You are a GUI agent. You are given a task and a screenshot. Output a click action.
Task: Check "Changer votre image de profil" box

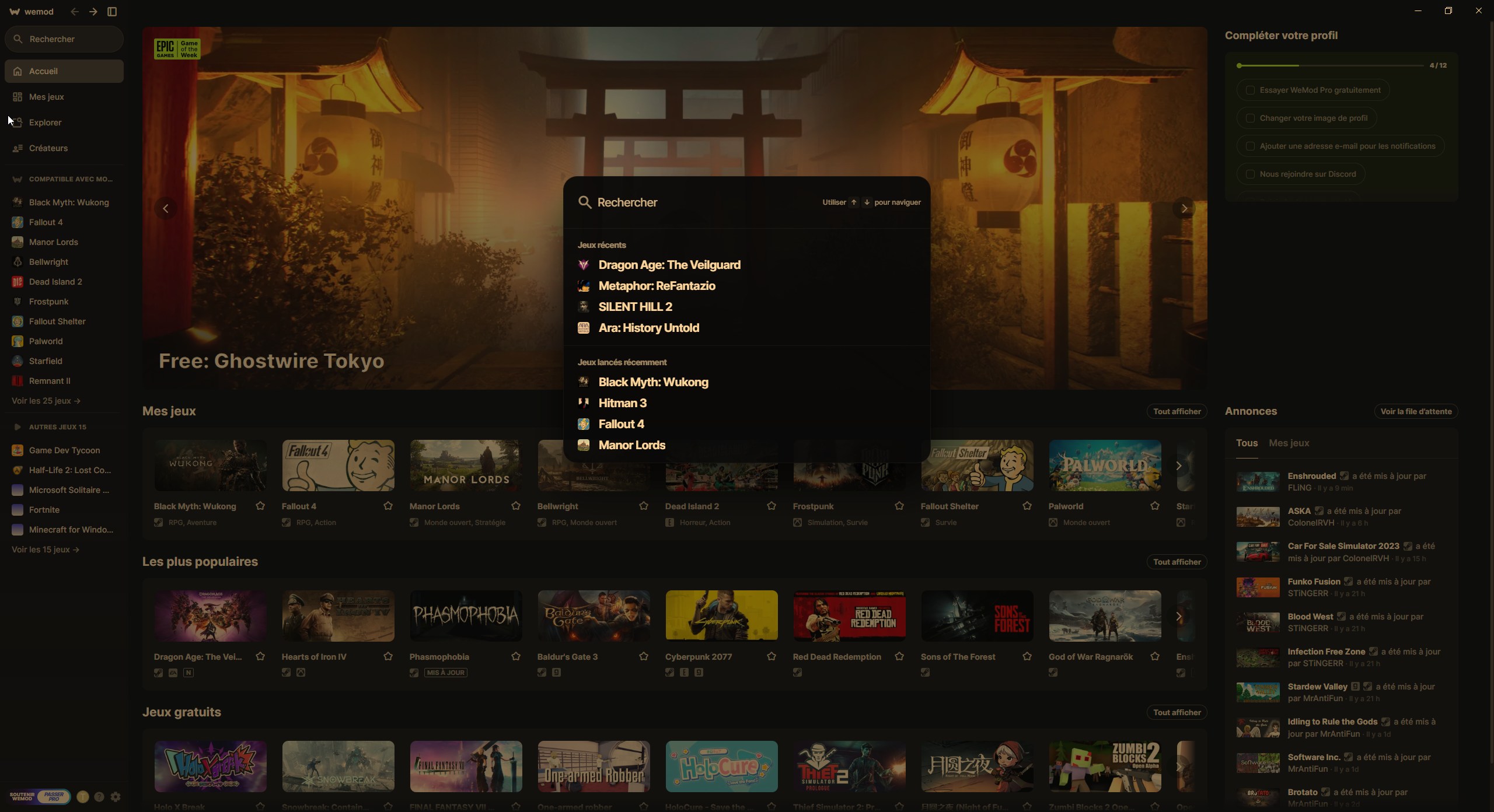[1250, 118]
